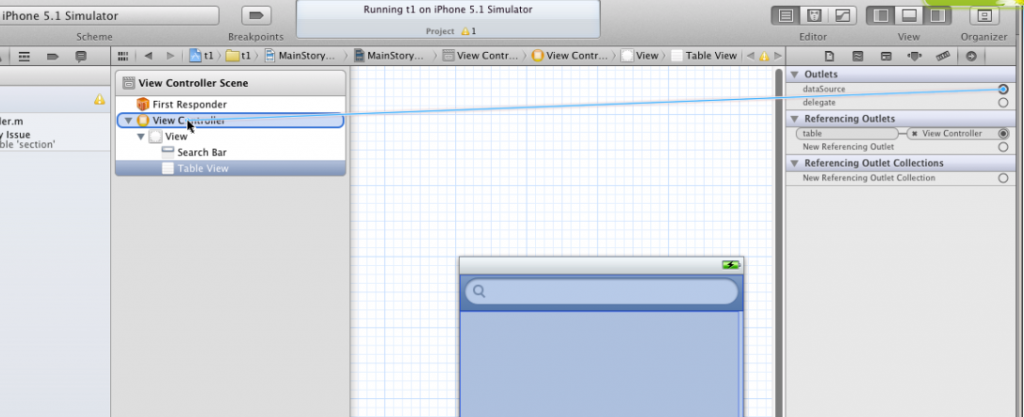Open the Attributes inspector
Image resolution: width=1024 pixels, height=417 pixels.
coord(914,56)
